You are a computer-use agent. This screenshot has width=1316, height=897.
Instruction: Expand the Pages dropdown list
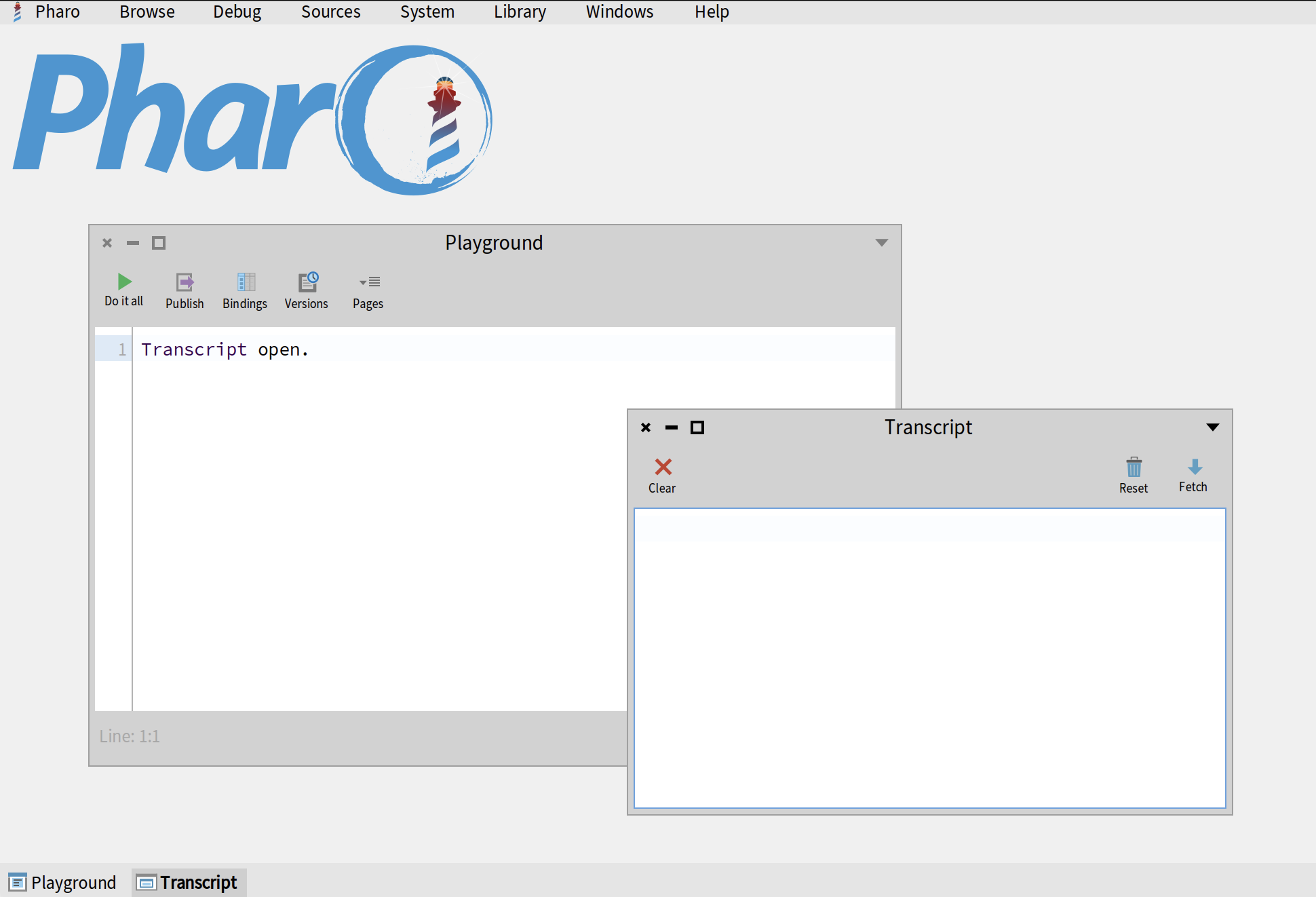pos(369,282)
